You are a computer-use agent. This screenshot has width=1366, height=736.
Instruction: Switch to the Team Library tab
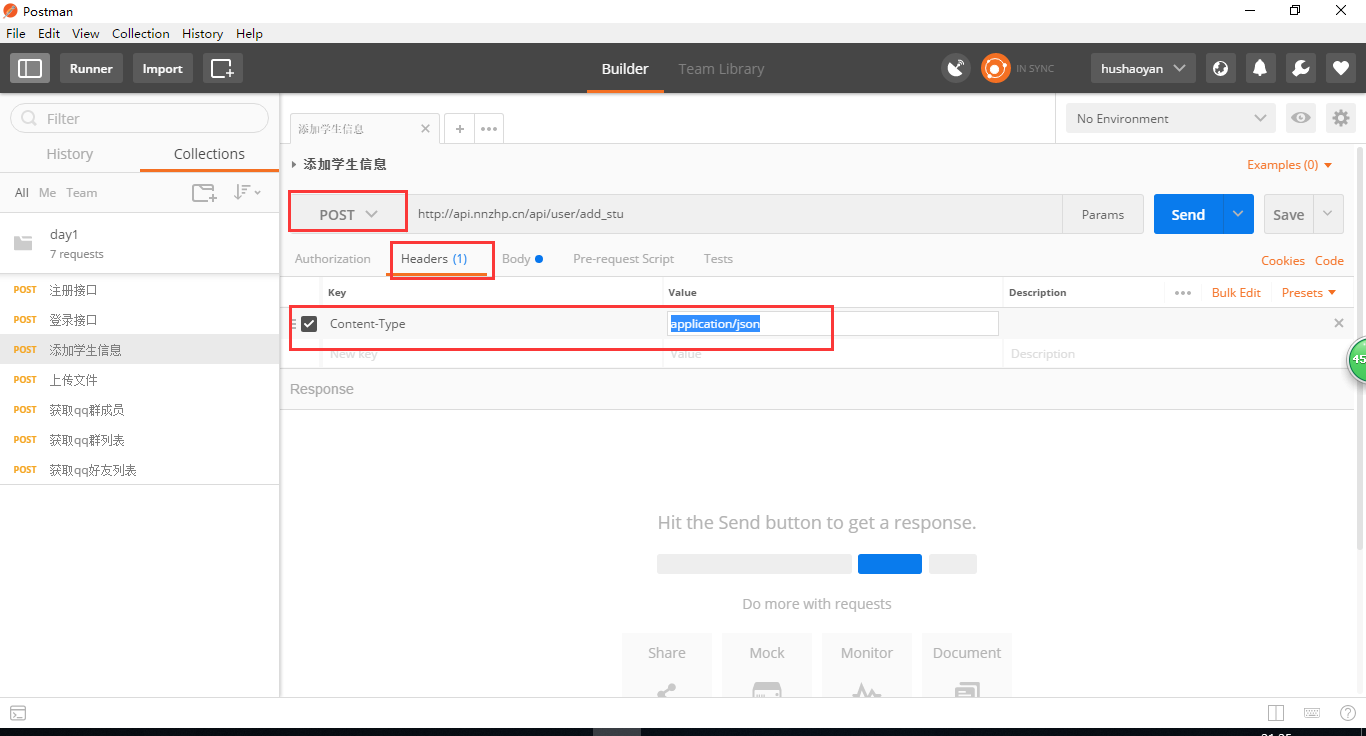click(721, 69)
